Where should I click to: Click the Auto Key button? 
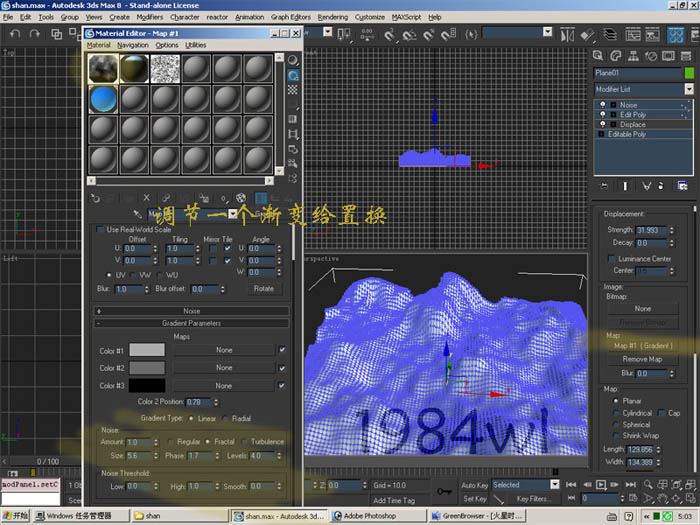(x=475, y=485)
